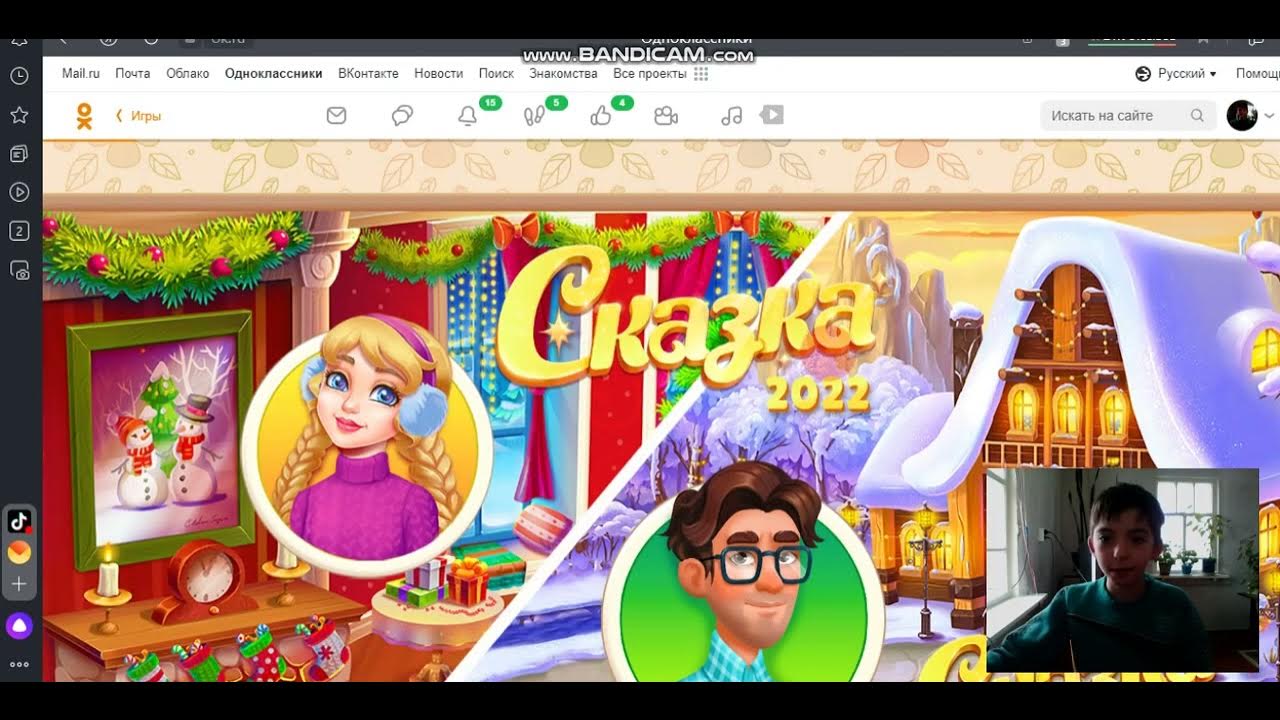Open the tabs counter icon showing 2
This screenshot has height=720, width=1280.
tap(19, 231)
